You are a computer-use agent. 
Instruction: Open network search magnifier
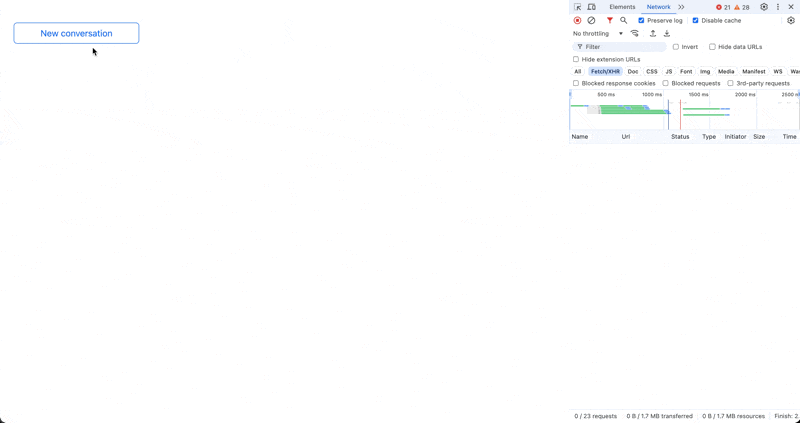click(623, 20)
